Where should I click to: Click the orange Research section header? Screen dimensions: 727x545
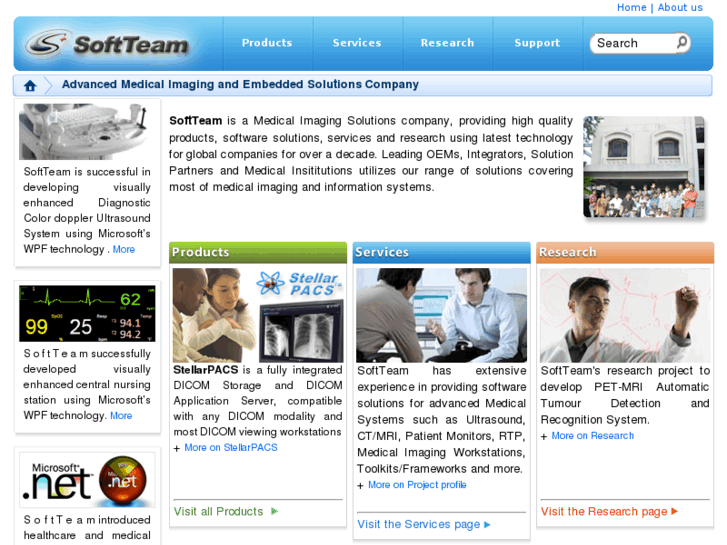[625, 252]
